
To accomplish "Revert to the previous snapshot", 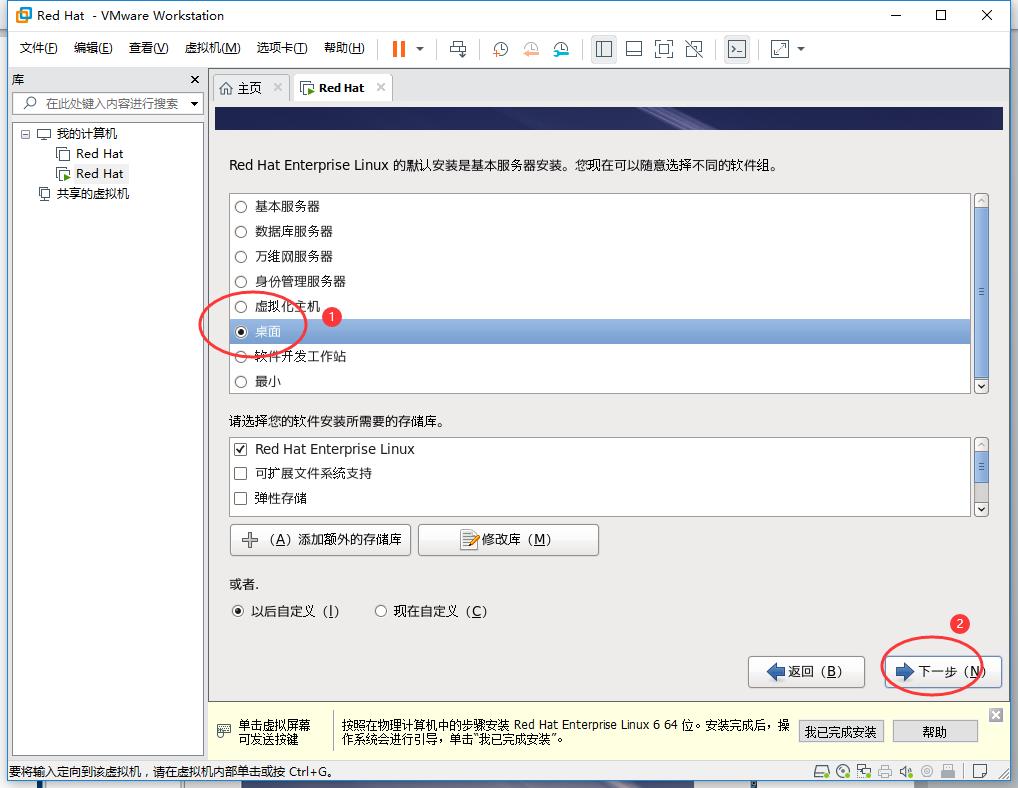I will point(530,49).
